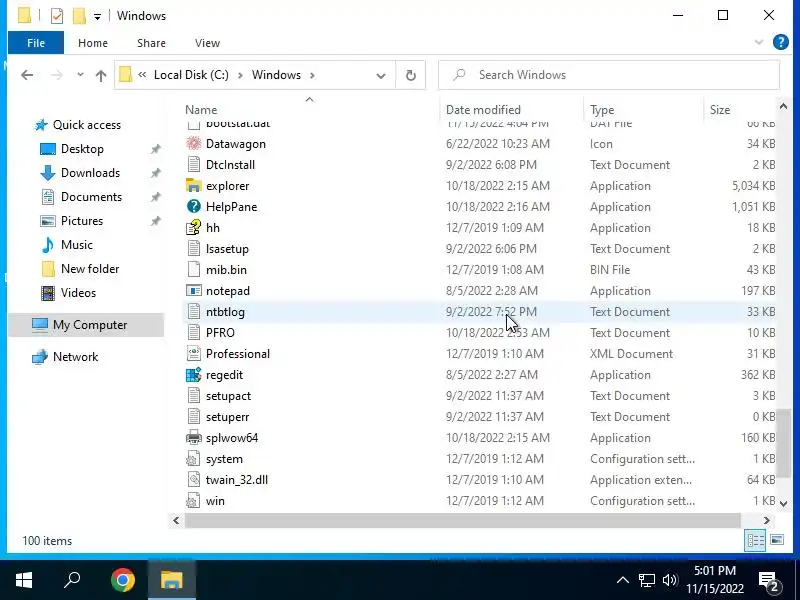
Task: Click the vertical scrollbar down arrow
Action: point(783,504)
